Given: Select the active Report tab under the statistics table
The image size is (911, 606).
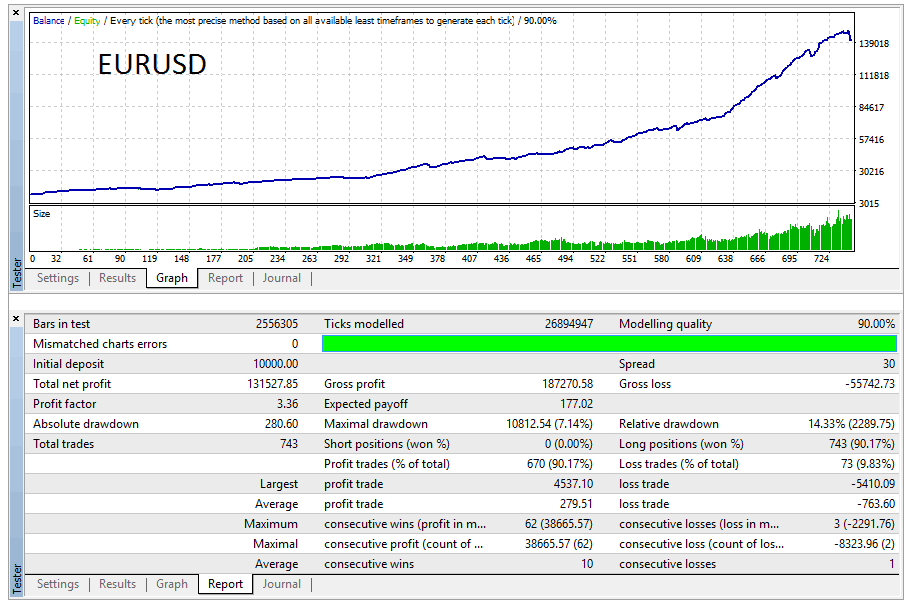Looking at the screenshot, I should tap(225, 584).
